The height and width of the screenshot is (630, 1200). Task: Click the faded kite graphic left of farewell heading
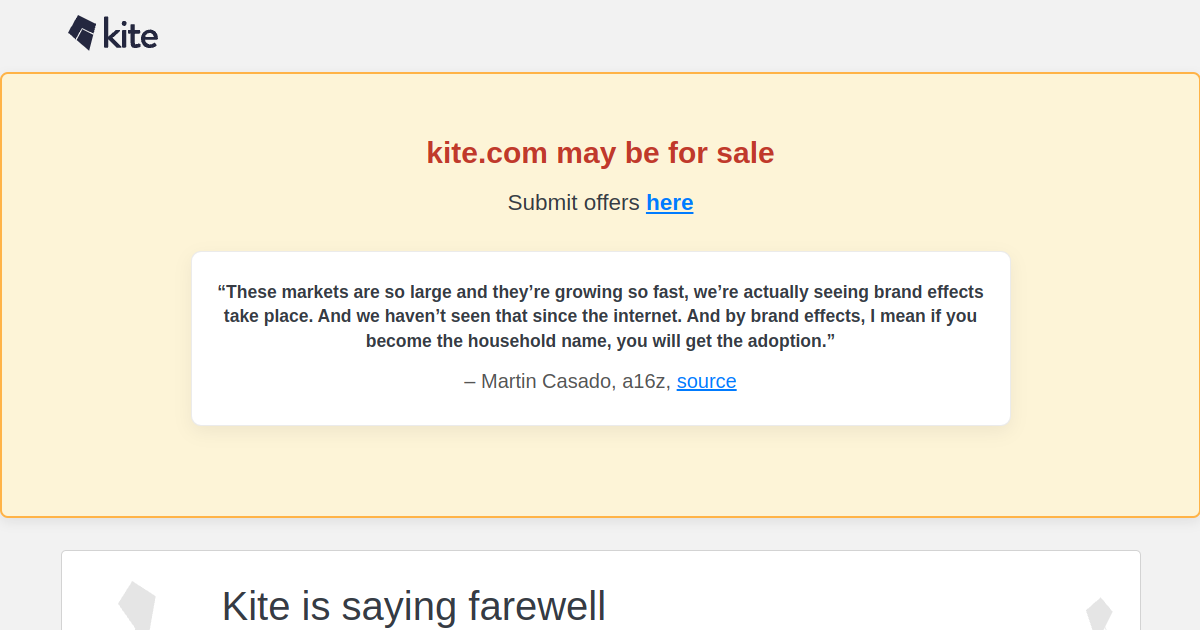tap(137, 606)
